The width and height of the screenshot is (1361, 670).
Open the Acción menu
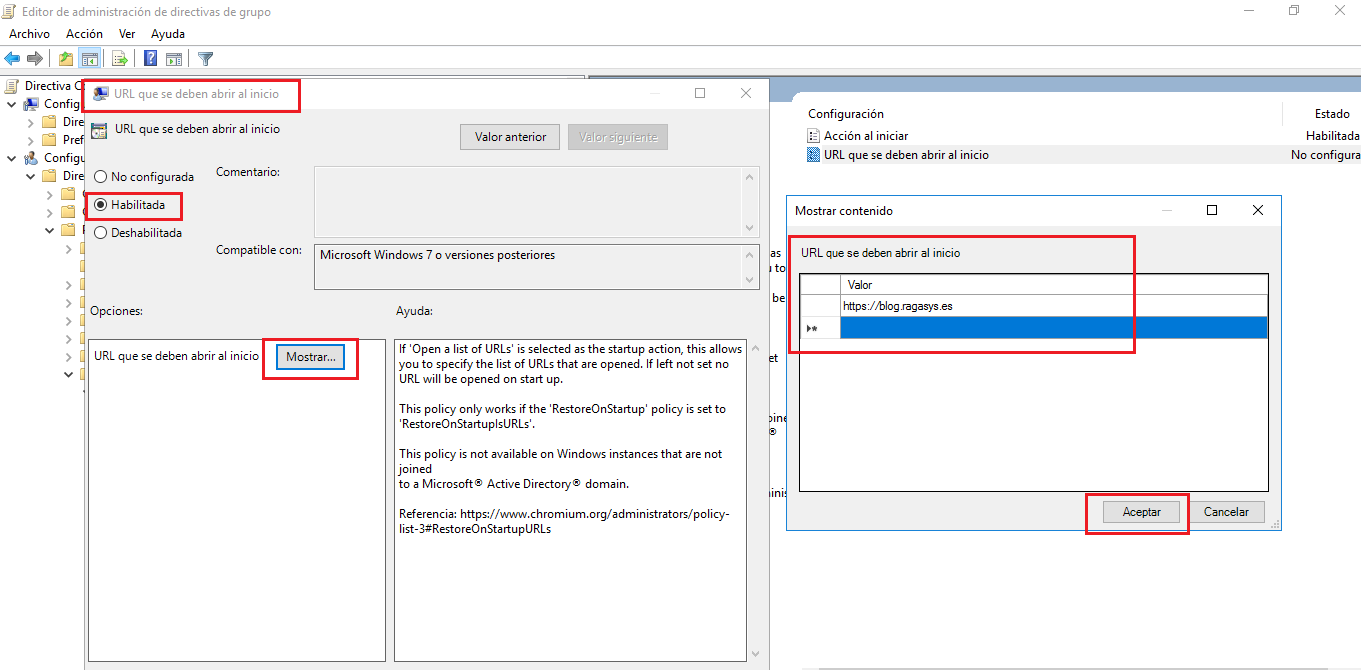pyautogui.click(x=84, y=33)
